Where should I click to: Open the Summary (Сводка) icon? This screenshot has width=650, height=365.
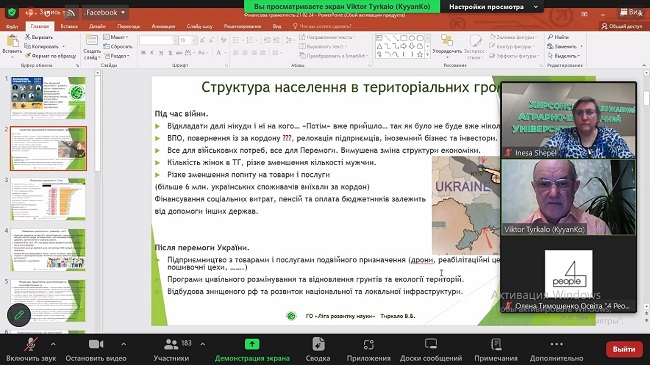318,344
